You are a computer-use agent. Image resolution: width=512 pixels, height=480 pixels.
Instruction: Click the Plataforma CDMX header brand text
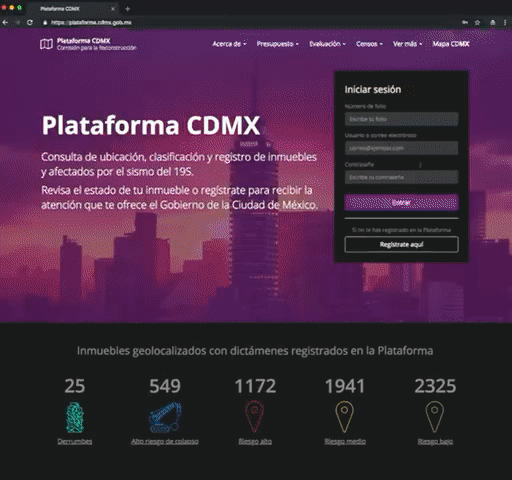pos(83,41)
